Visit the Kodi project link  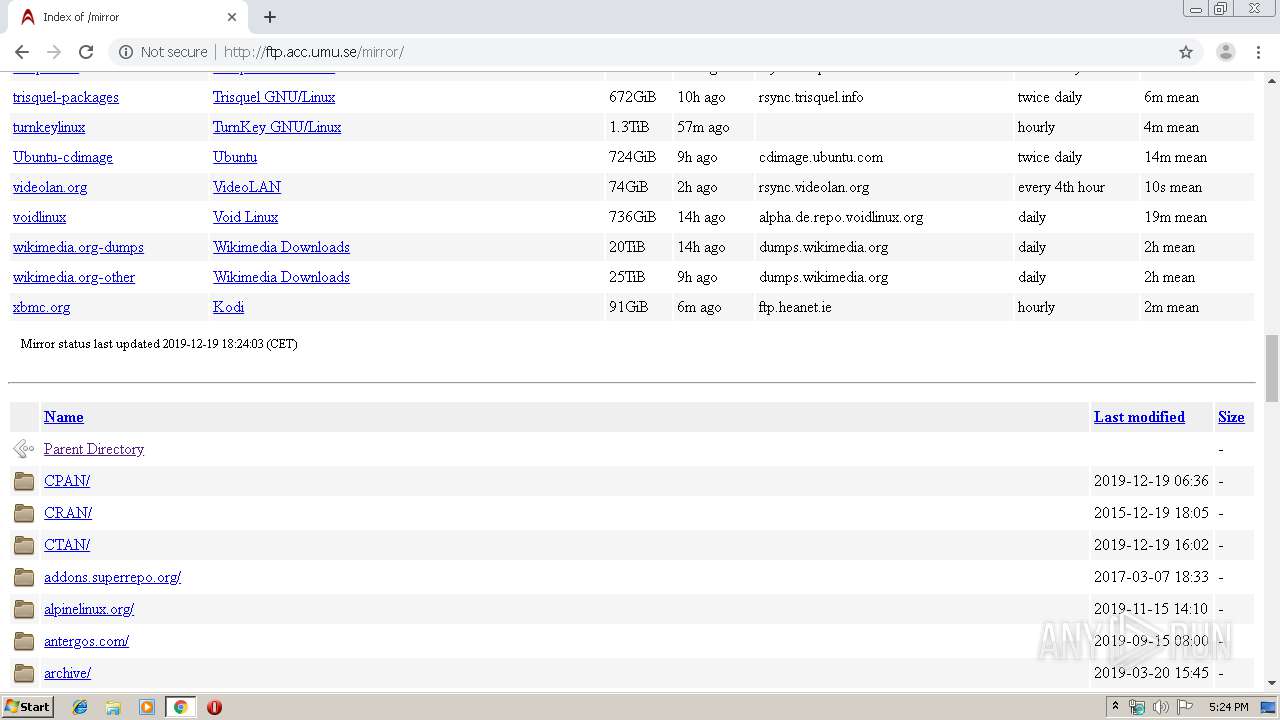point(228,307)
